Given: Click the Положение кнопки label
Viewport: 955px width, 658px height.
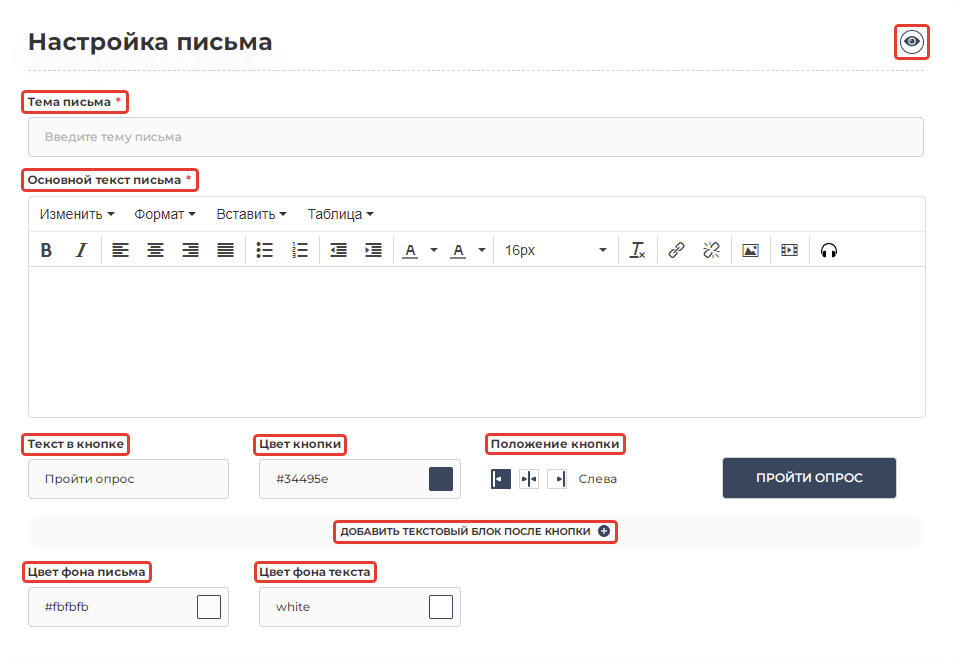Looking at the screenshot, I should (x=555, y=444).
